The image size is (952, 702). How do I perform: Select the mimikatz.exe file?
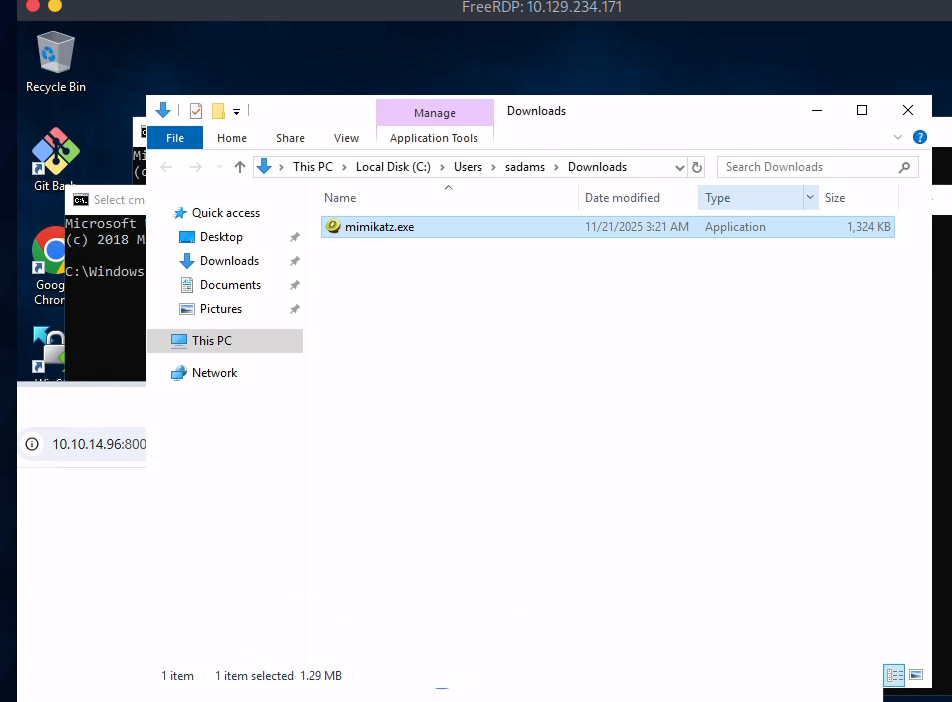(x=607, y=227)
